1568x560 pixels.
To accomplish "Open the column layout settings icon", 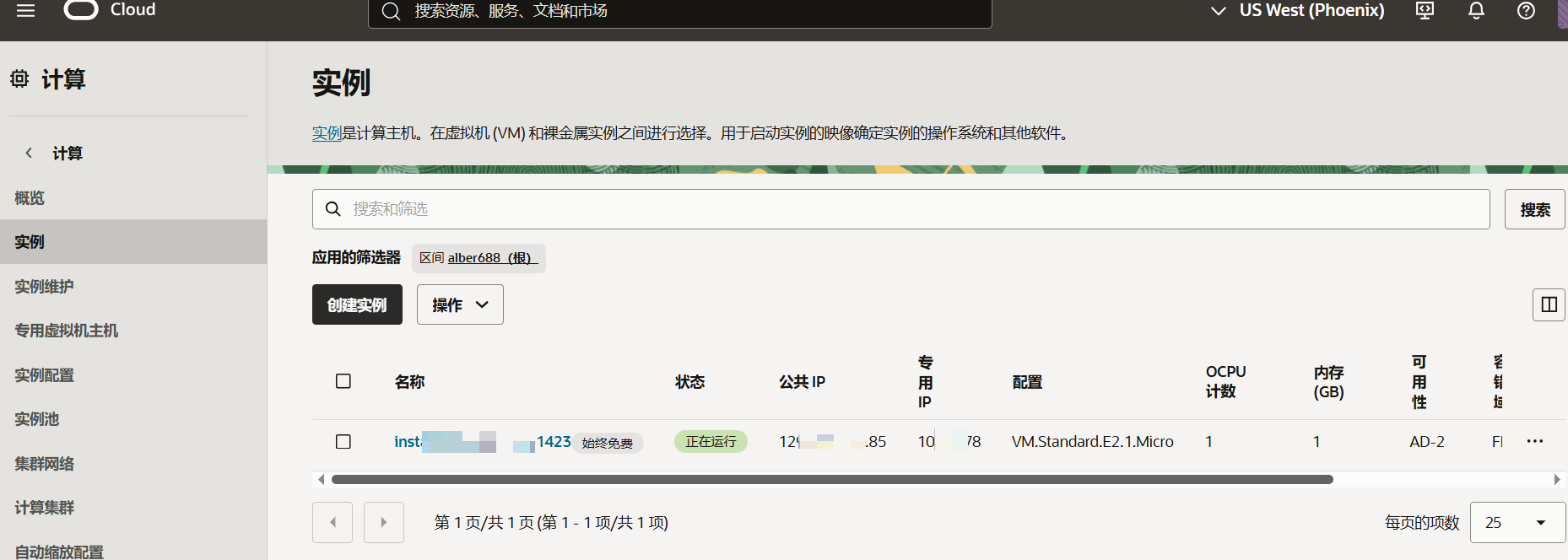I will pos(1549,304).
